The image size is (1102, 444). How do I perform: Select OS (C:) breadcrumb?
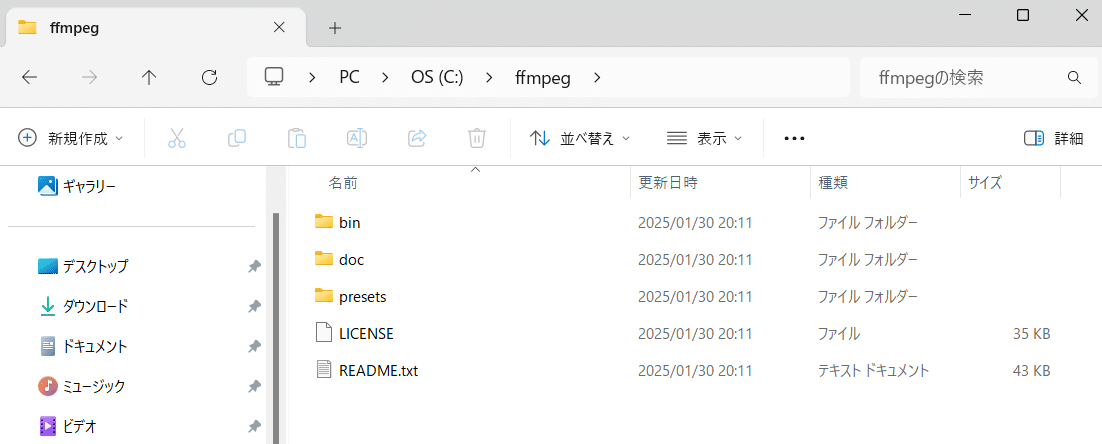[437, 77]
